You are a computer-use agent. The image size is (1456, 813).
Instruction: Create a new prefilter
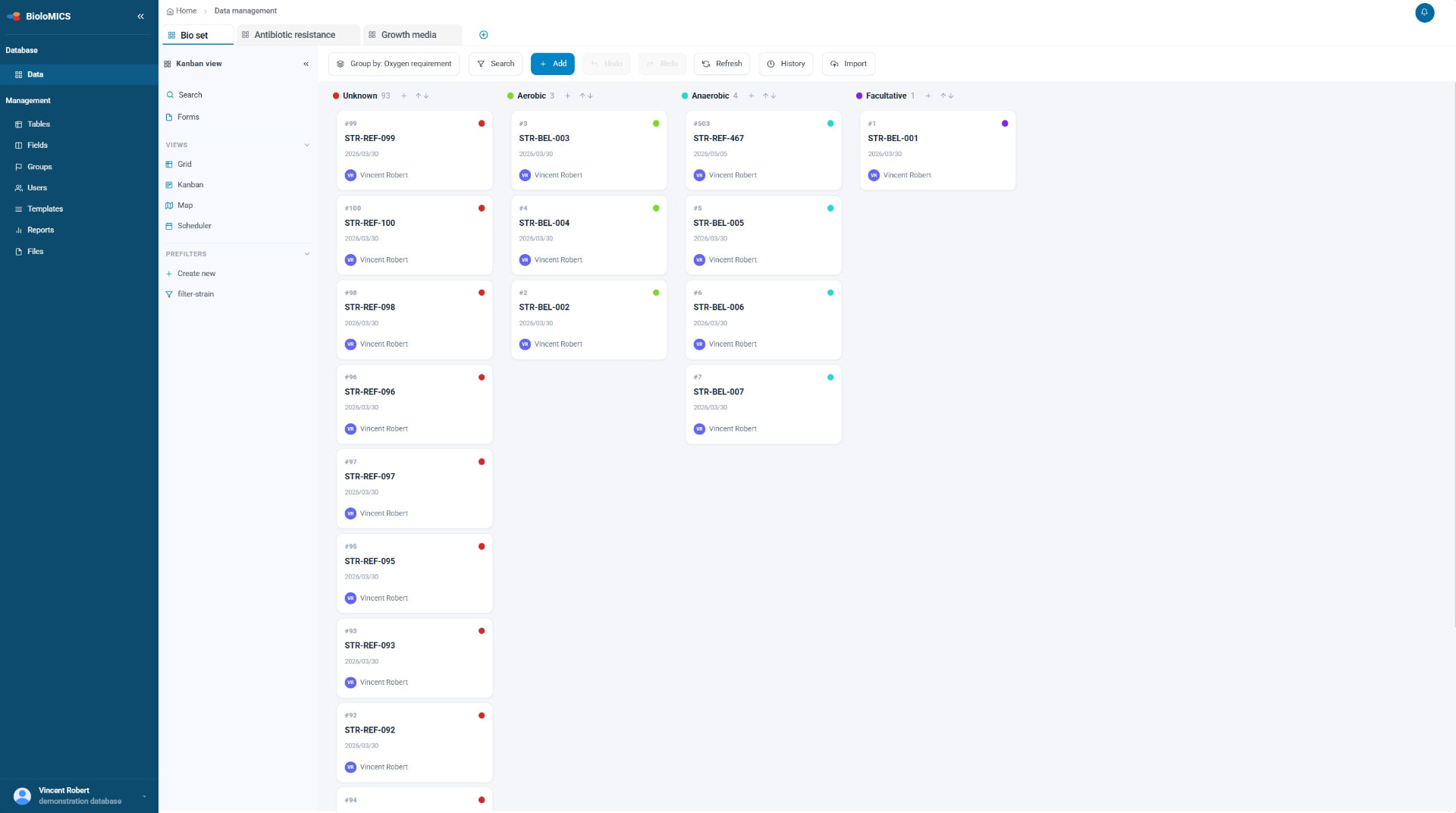pyautogui.click(x=196, y=274)
